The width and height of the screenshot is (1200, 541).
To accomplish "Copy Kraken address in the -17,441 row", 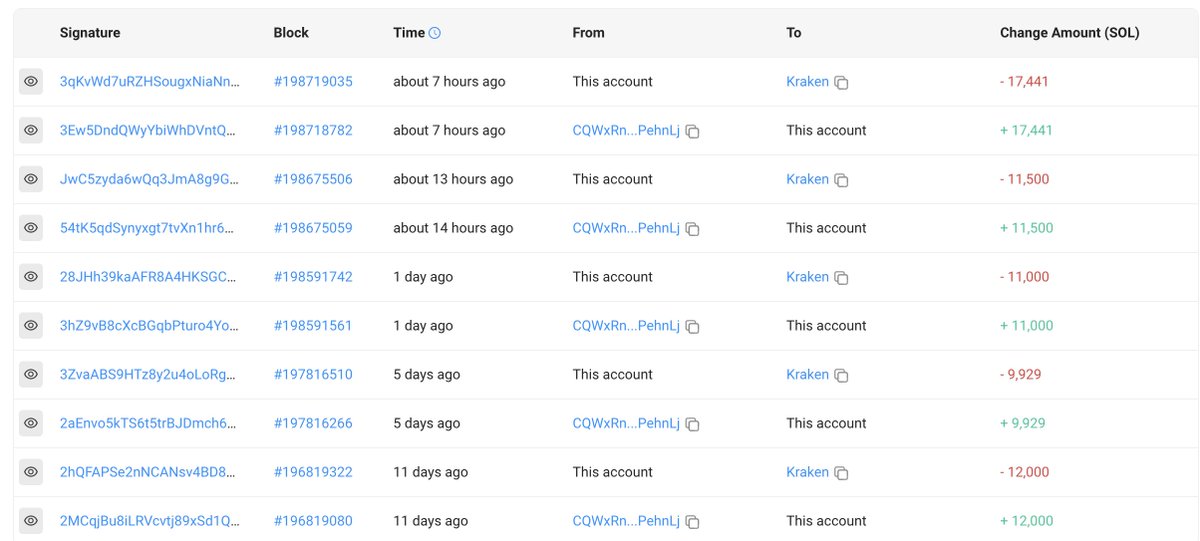I will [841, 83].
